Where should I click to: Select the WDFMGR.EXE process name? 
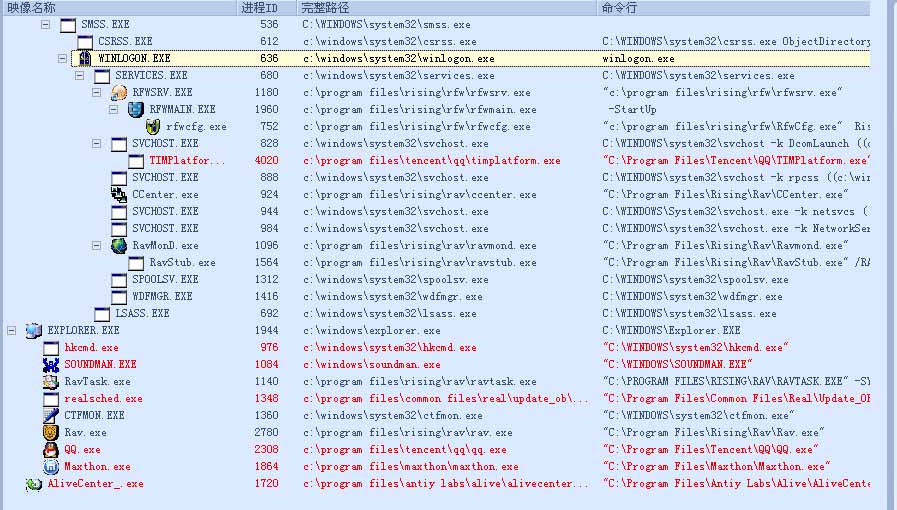point(162,297)
